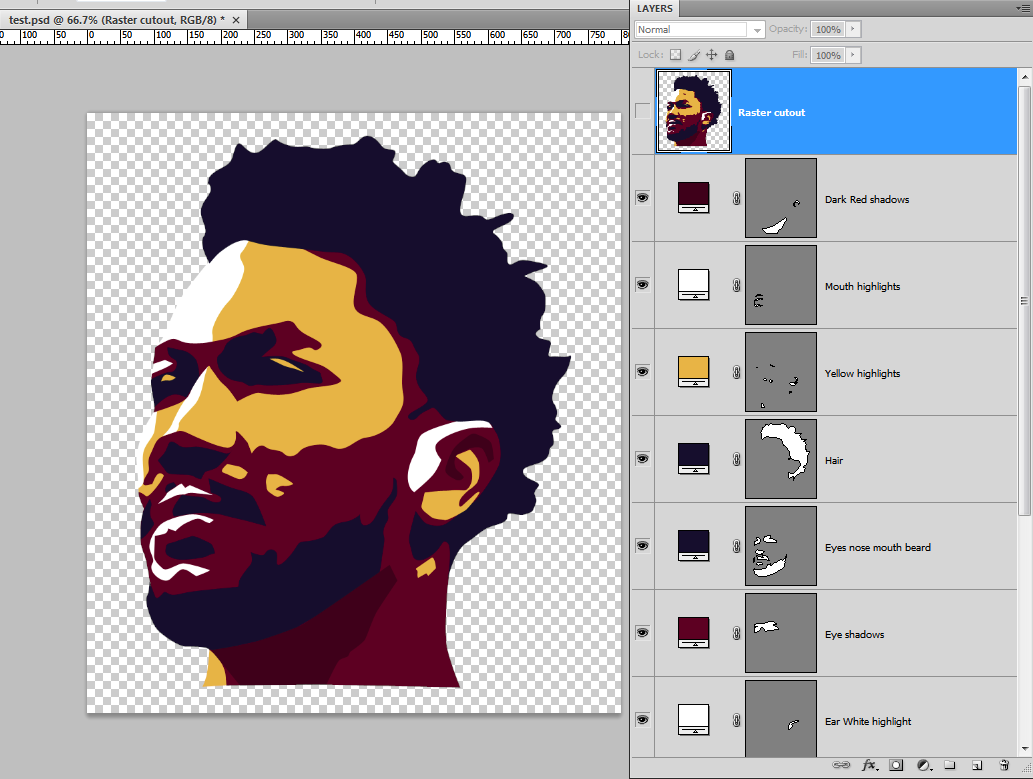Image resolution: width=1033 pixels, height=779 pixels.
Task: Click Mouth highlights white fill swatch
Action: [694, 285]
